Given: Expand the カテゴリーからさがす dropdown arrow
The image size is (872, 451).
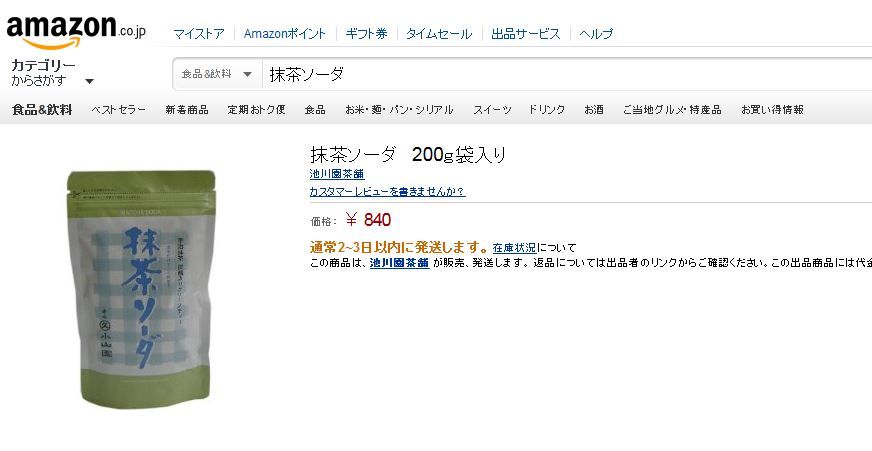Looking at the screenshot, I should coord(90,81).
